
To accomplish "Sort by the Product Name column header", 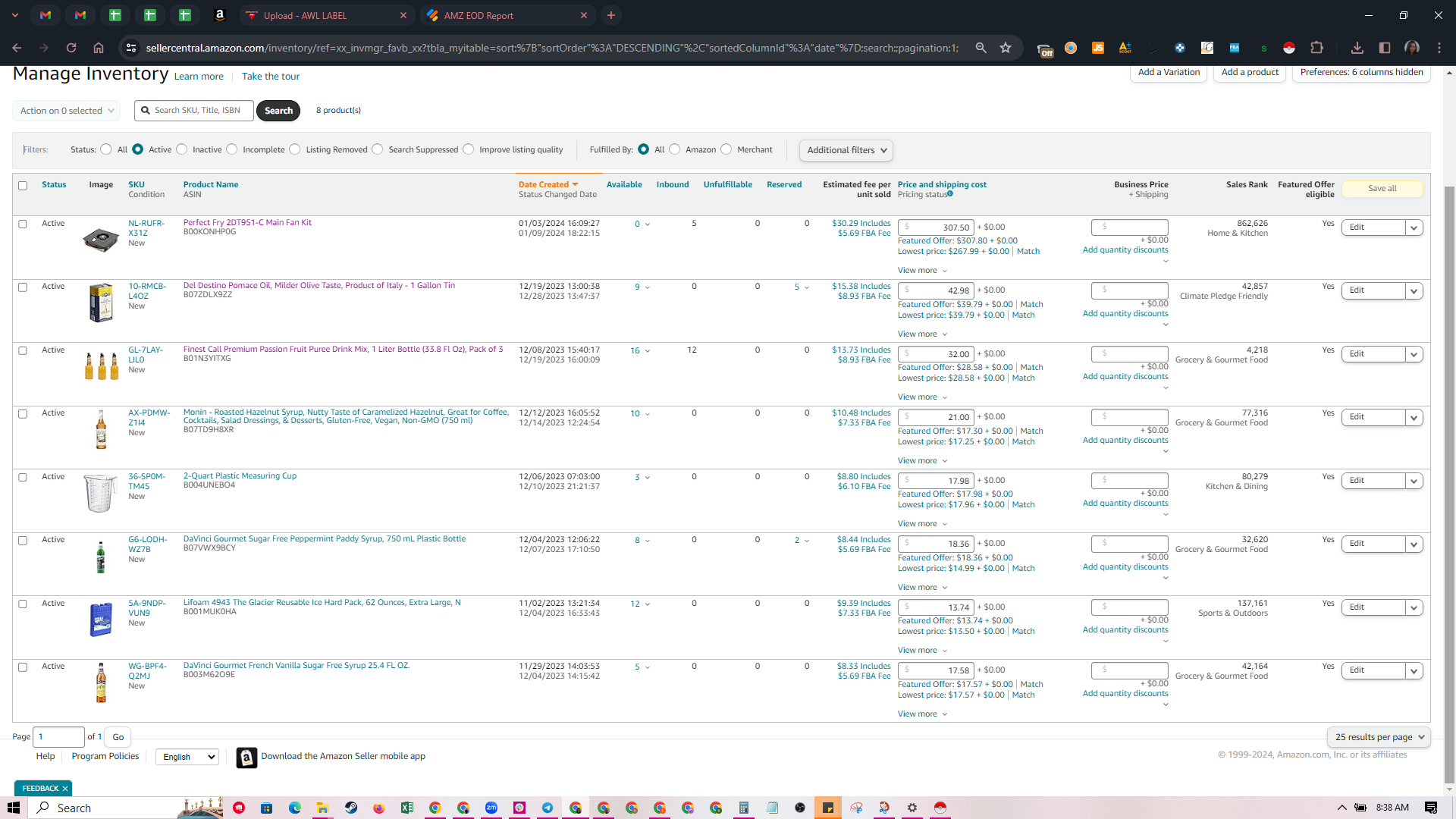I will [x=211, y=185].
